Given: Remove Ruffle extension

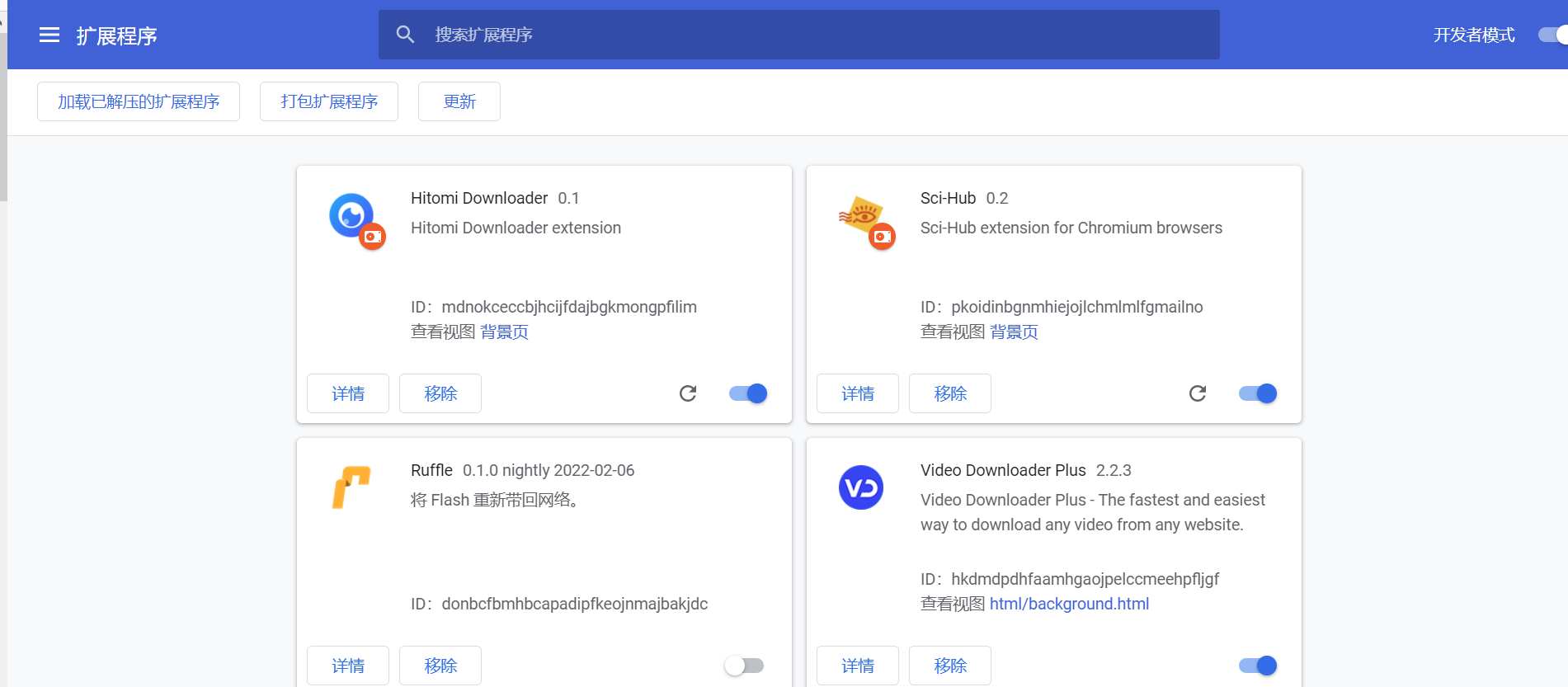Looking at the screenshot, I should [440, 666].
